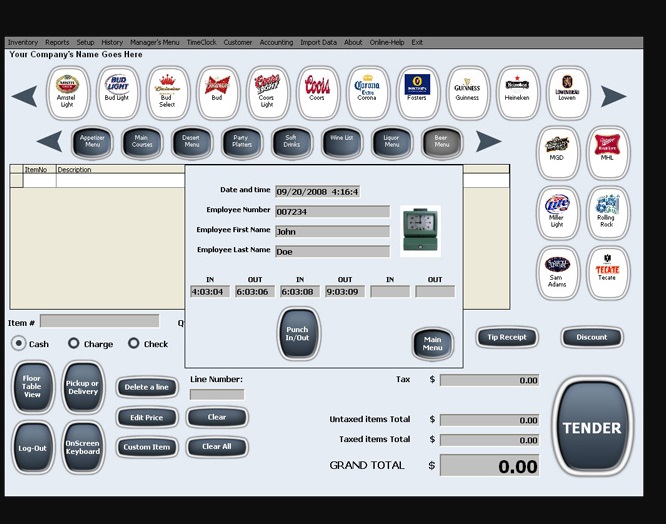Image resolution: width=666 pixels, height=524 pixels.
Task: Open the Customer menu
Action: [237, 42]
